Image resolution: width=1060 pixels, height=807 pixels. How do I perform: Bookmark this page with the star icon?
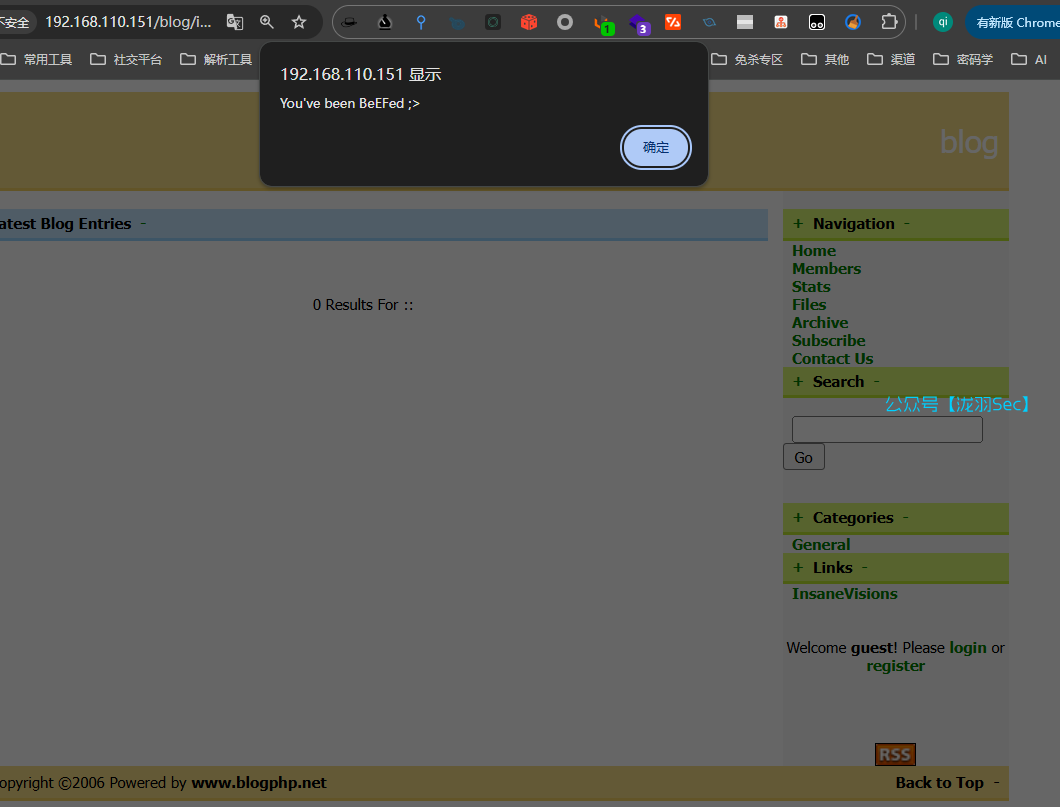tap(299, 22)
